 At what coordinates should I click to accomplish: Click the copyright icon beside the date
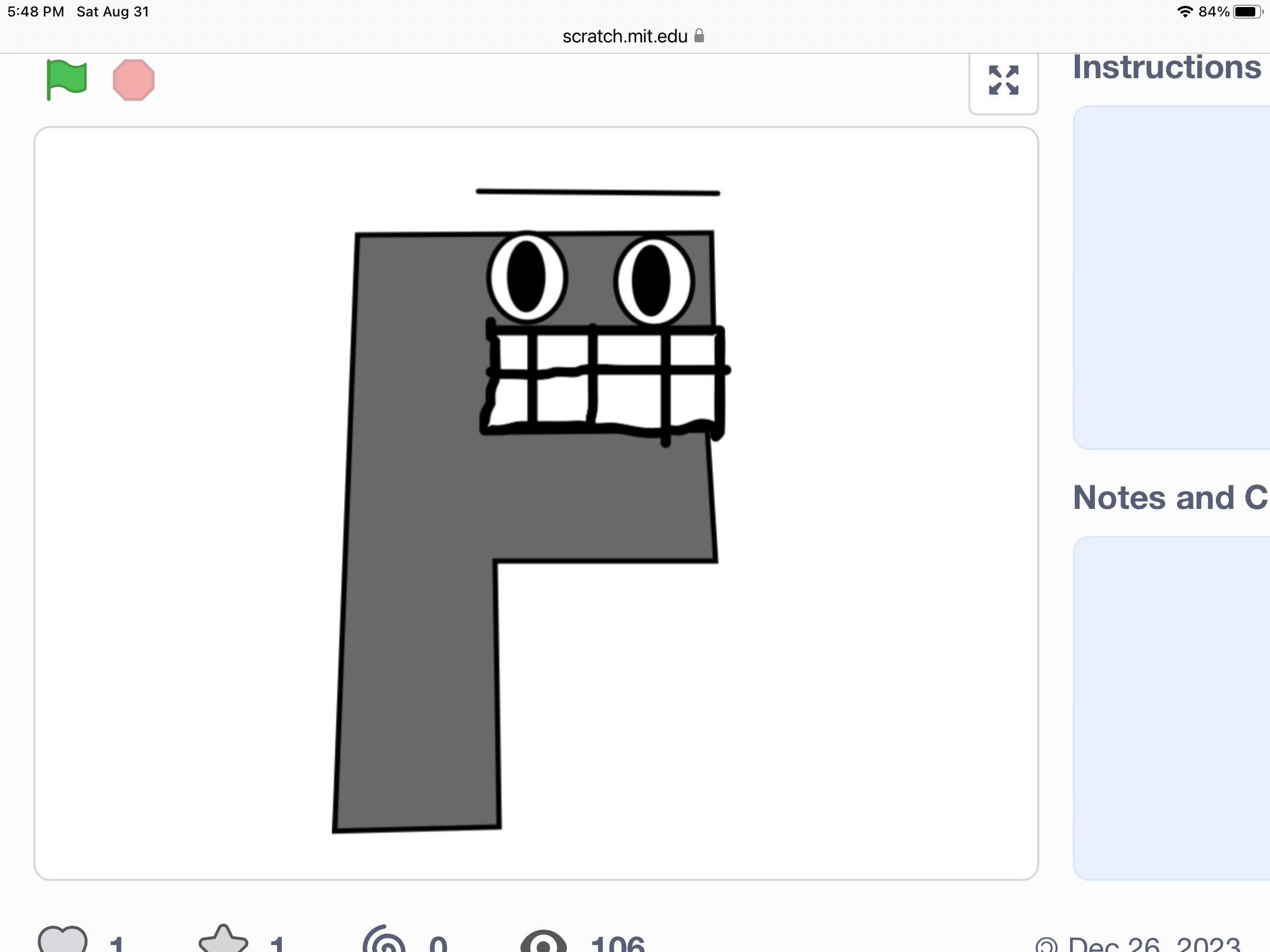[1047, 945]
